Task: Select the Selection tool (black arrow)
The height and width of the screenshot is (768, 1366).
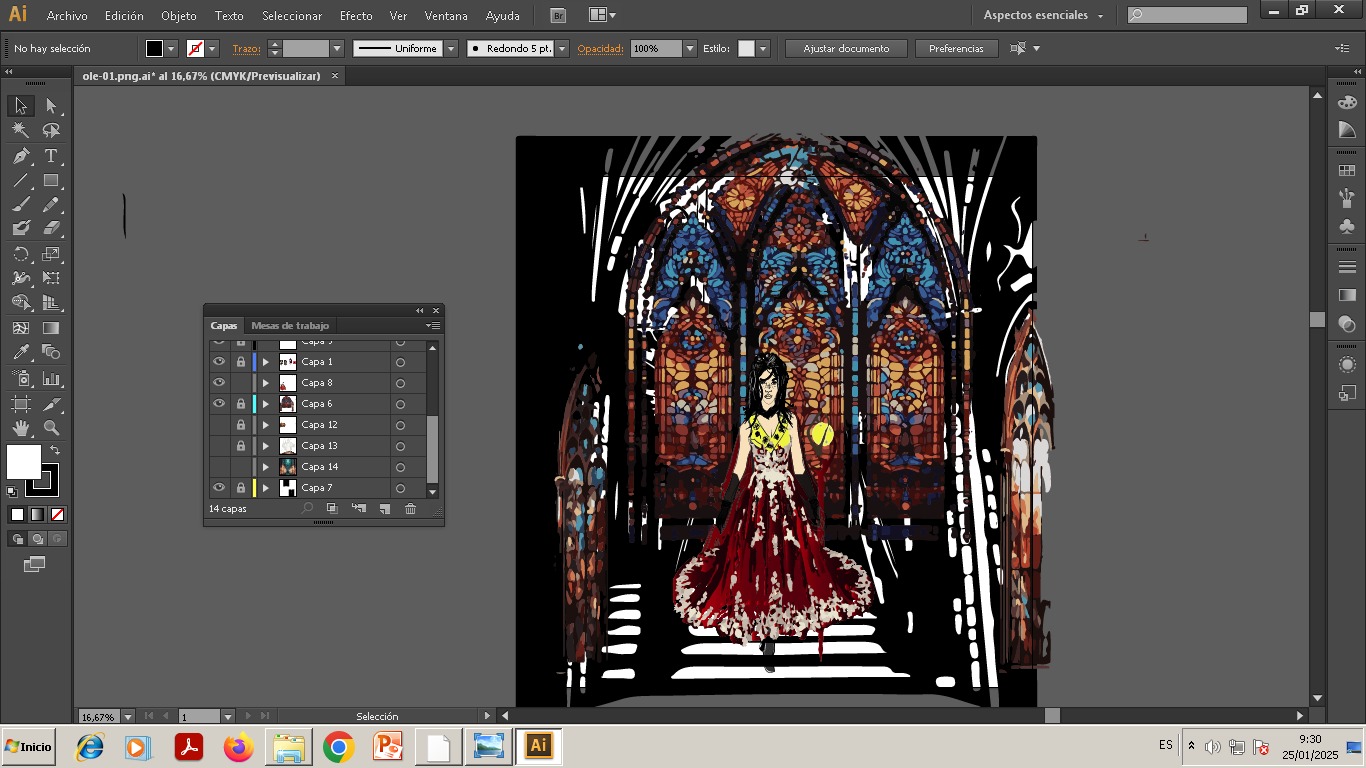Action: (x=20, y=106)
